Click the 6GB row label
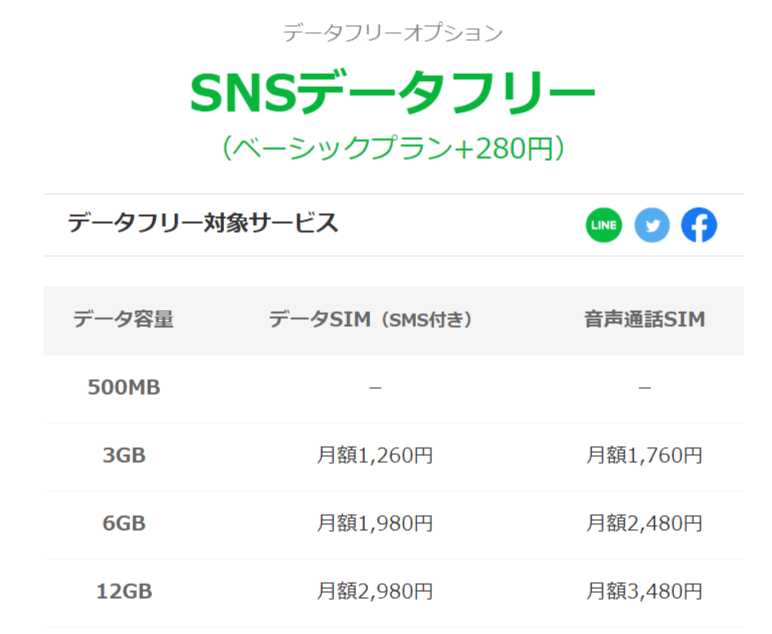 pos(124,523)
